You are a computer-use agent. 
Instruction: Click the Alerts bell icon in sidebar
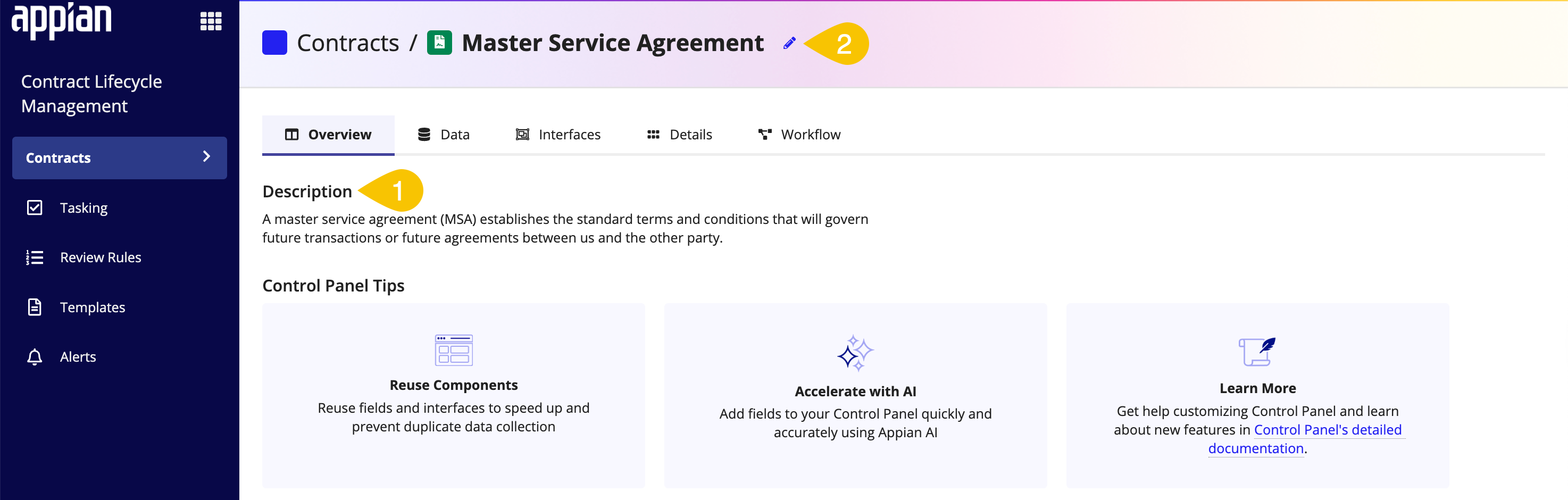point(35,357)
